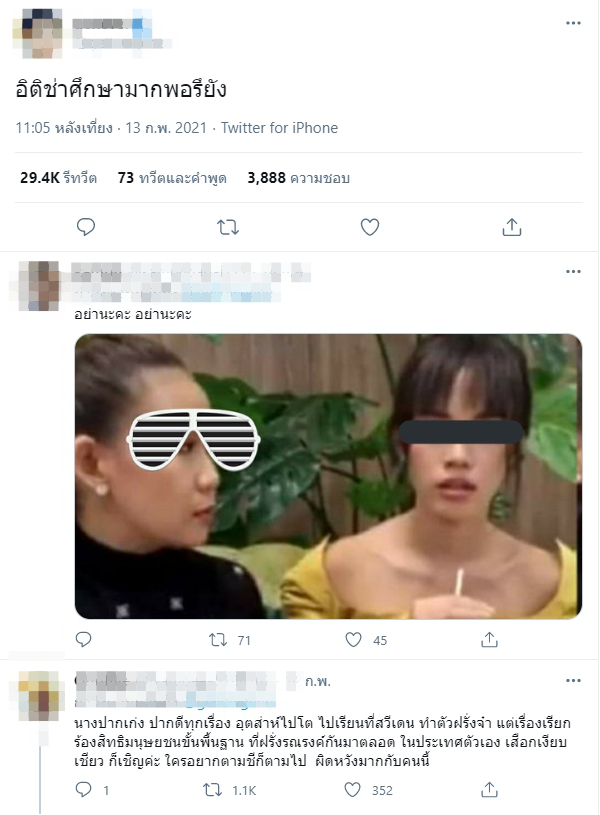Like the reply with 45 likes
The image size is (600, 815).
(353, 640)
